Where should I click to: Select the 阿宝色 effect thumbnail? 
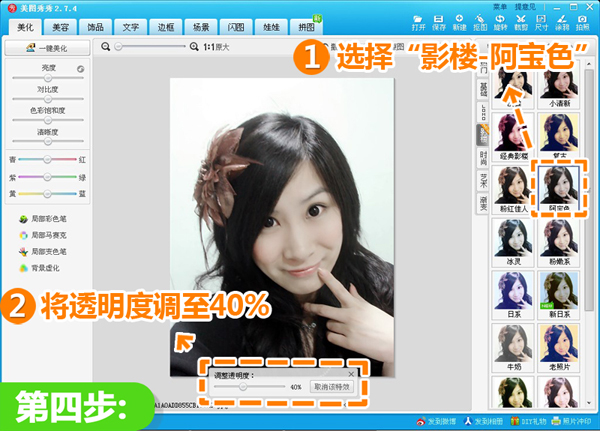click(558, 185)
